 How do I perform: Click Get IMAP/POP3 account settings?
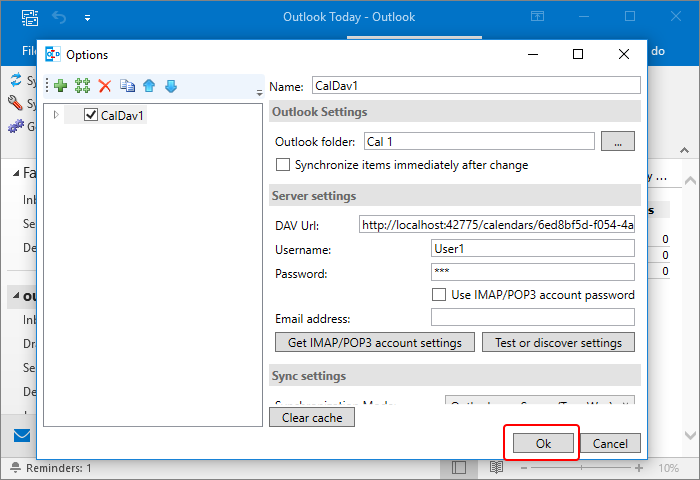click(375, 342)
